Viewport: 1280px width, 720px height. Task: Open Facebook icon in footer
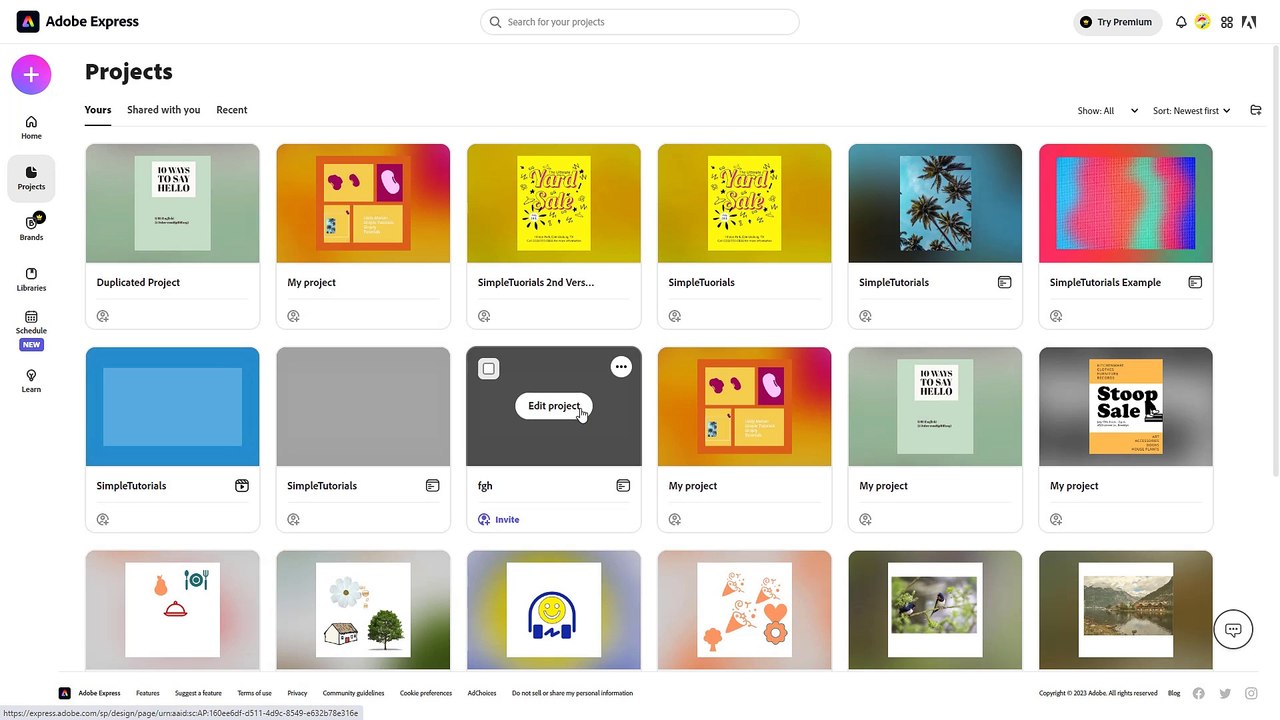click(1199, 693)
